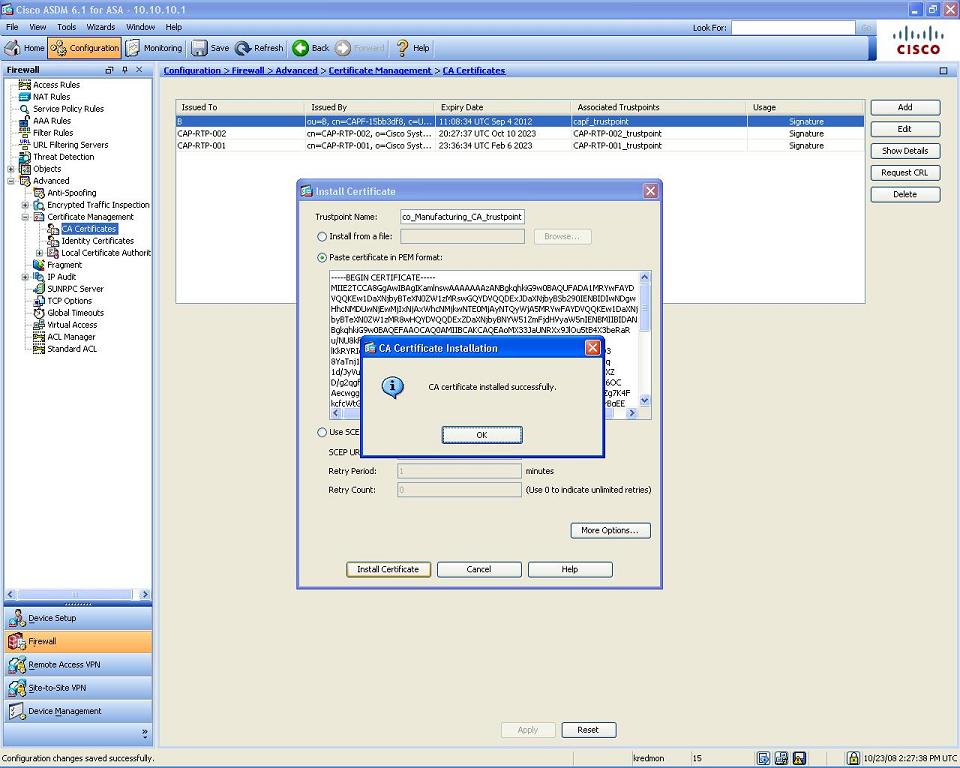Viewport: 960px width, 768px height.
Task: Click the Look For search field
Action: point(793,28)
